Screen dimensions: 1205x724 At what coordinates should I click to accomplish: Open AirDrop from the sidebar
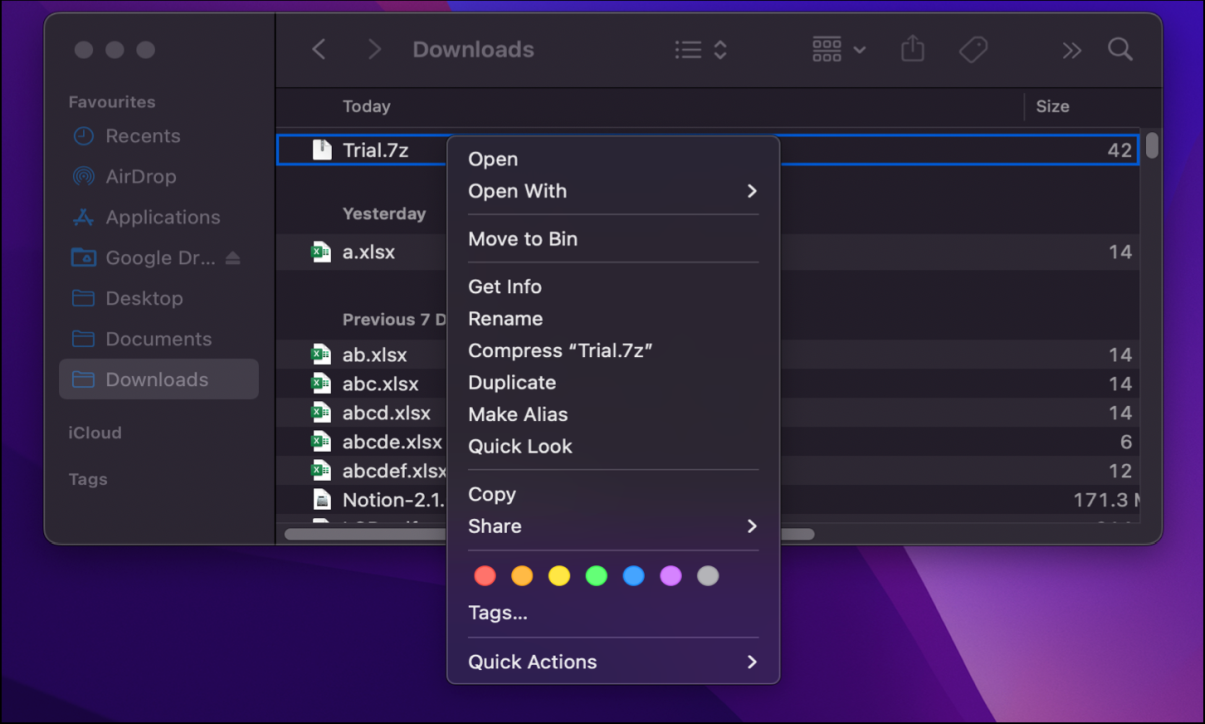click(x=140, y=177)
